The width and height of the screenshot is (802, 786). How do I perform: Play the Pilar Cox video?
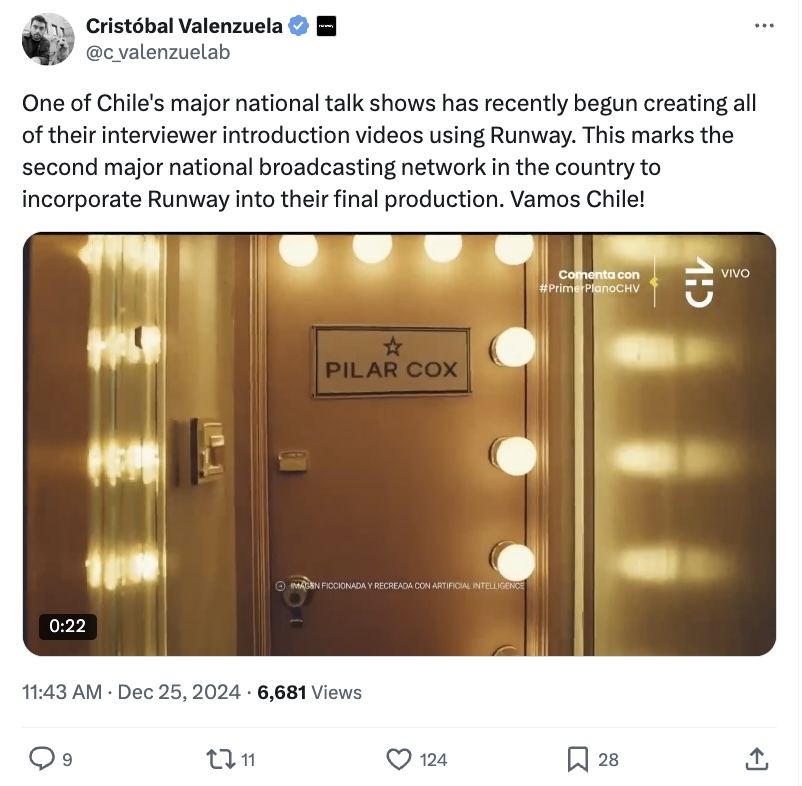[x=399, y=444]
